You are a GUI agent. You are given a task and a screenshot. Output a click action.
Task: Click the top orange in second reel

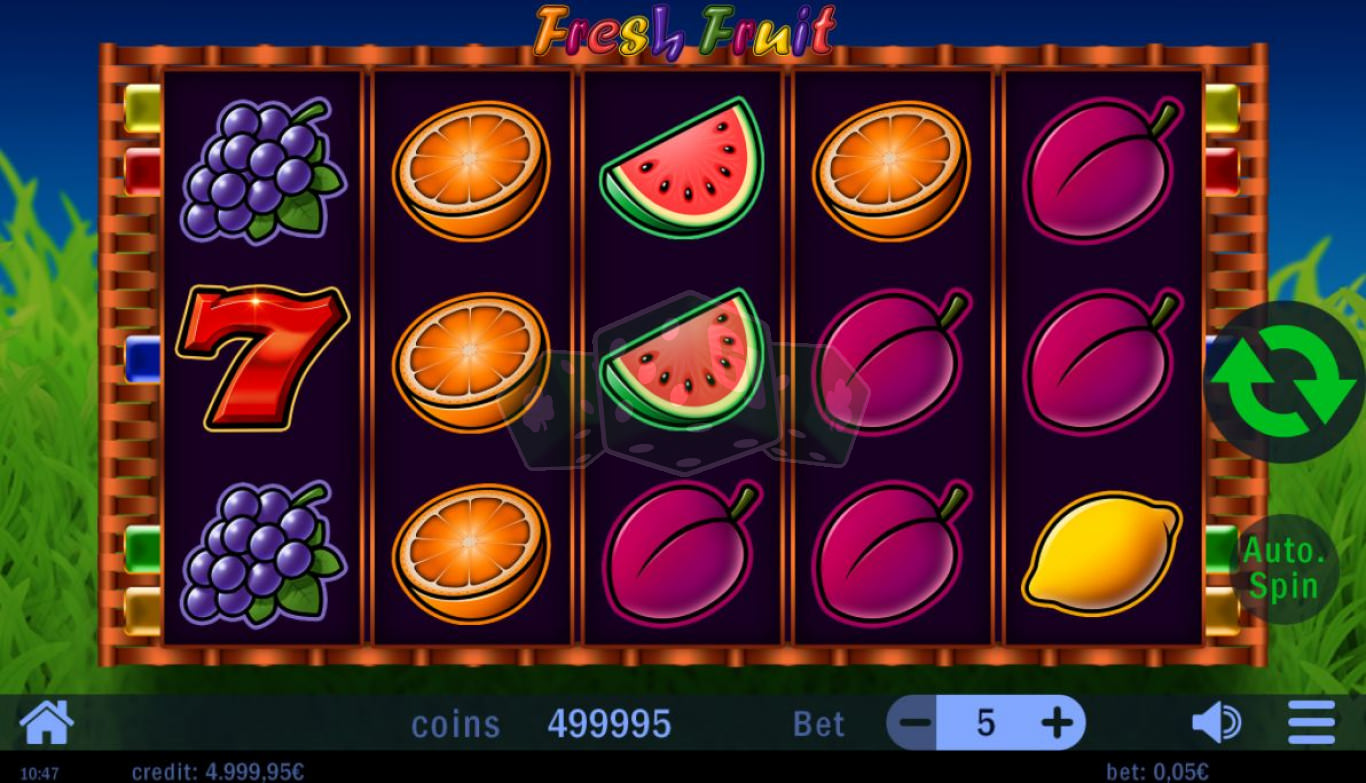coord(471,171)
